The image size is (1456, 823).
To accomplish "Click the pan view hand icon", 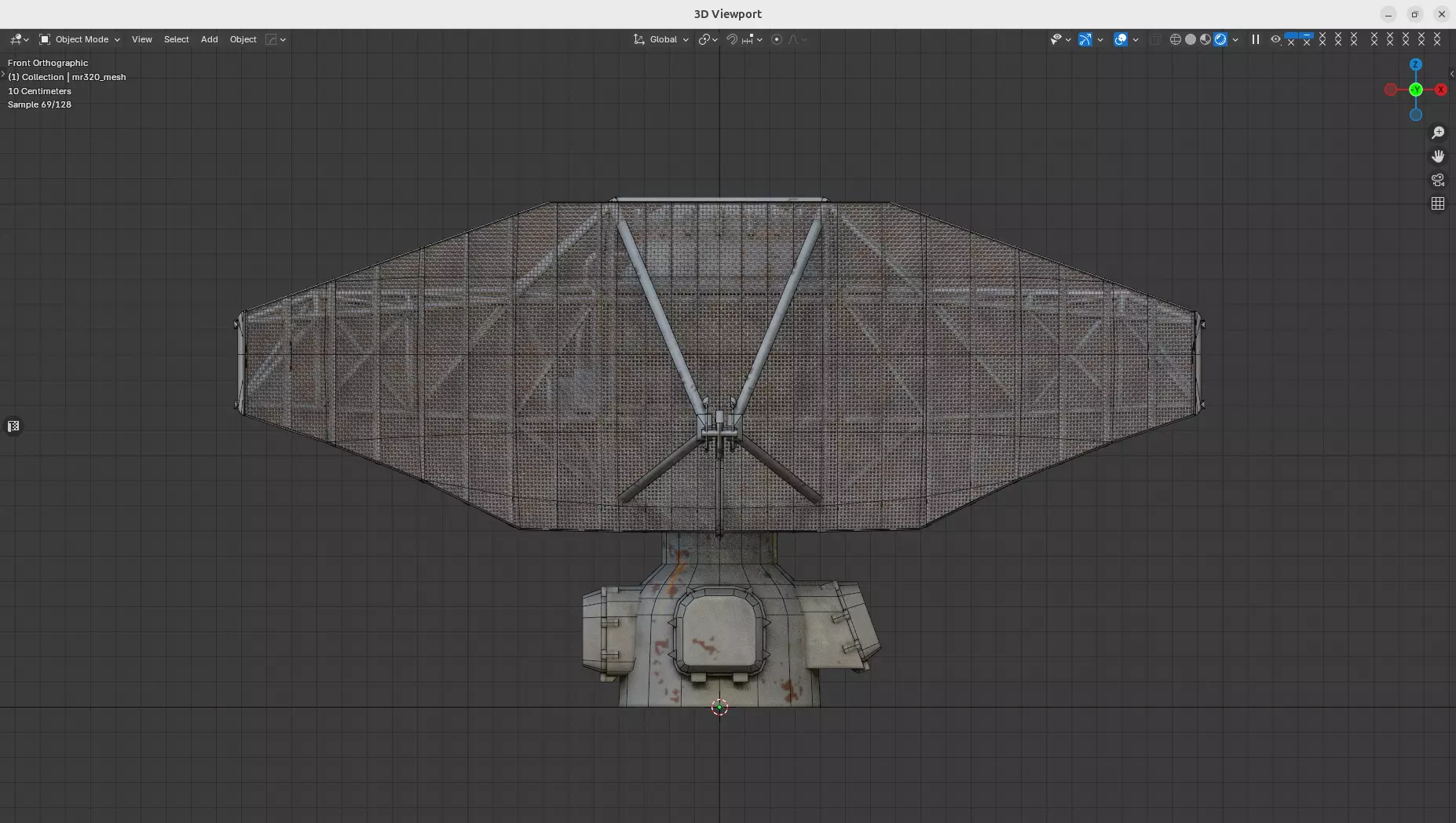I will (x=1438, y=156).
